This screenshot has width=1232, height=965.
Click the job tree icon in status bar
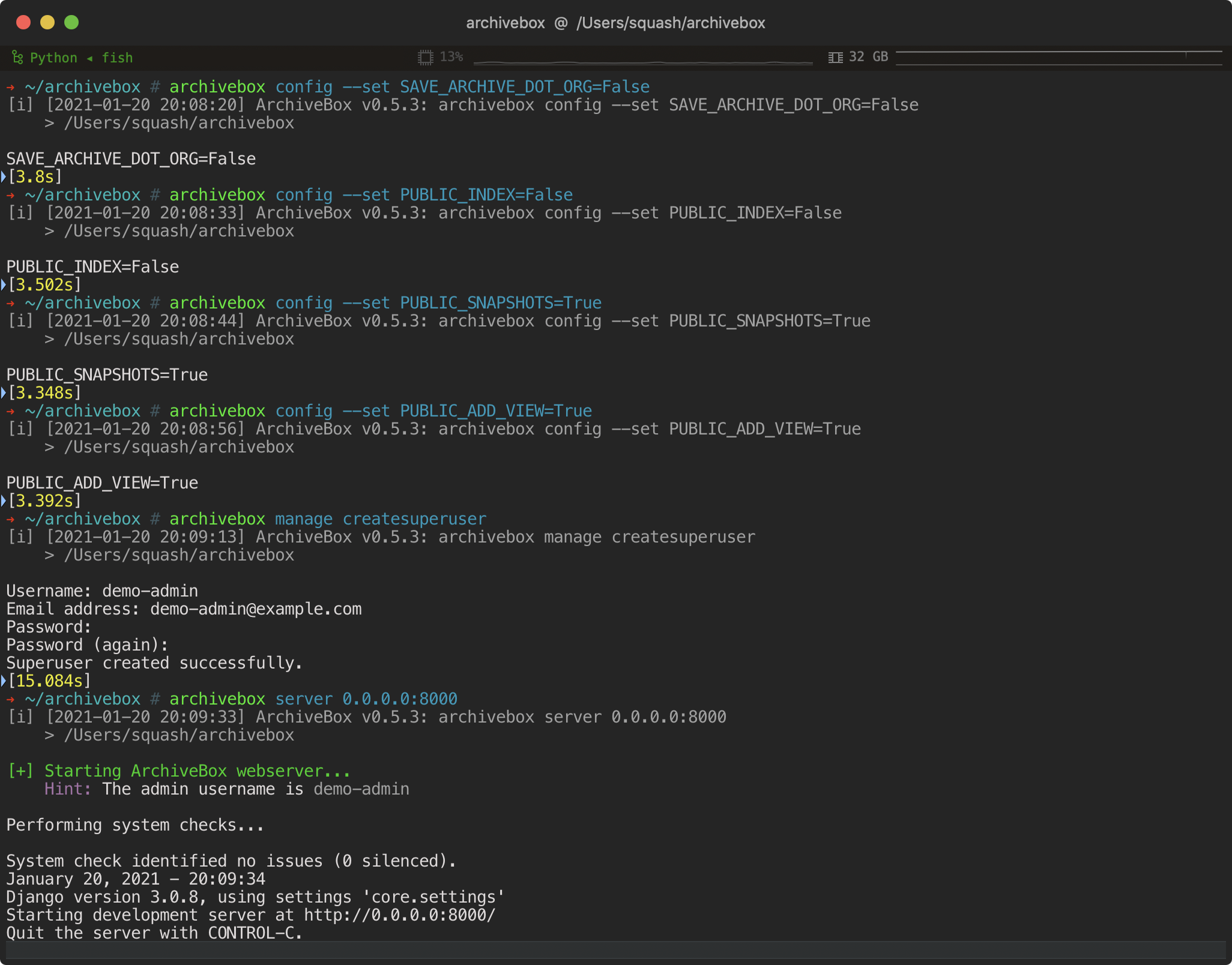coord(17,58)
